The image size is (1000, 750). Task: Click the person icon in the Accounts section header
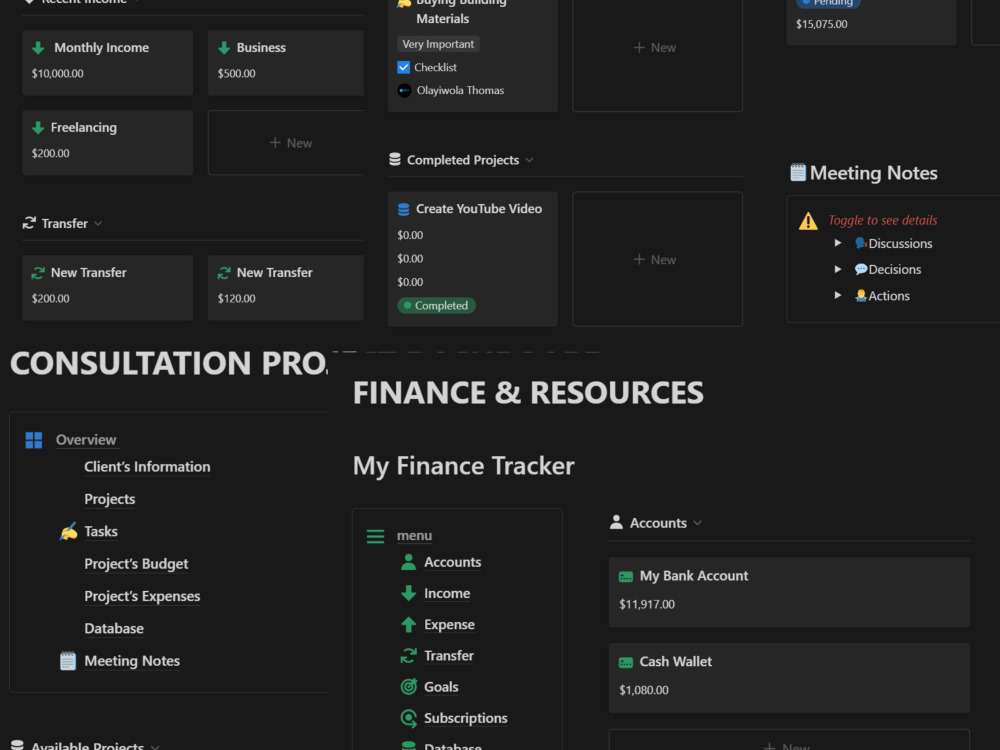(616, 522)
